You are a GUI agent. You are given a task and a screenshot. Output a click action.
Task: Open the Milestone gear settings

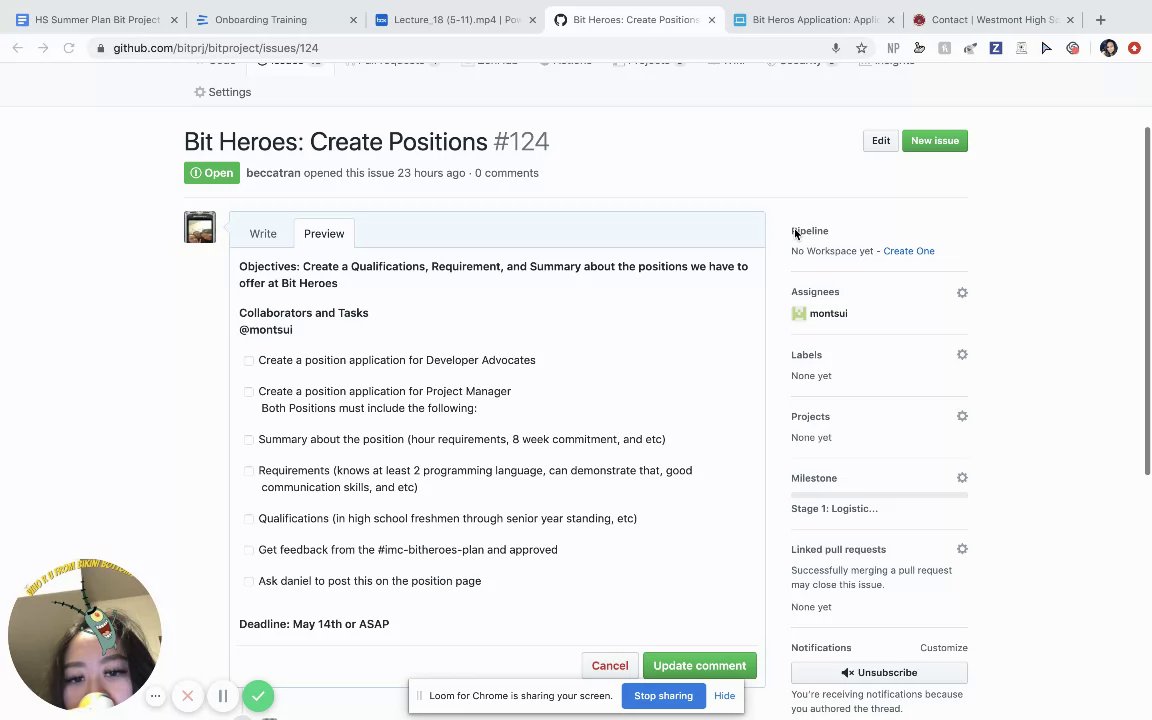click(962, 479)
